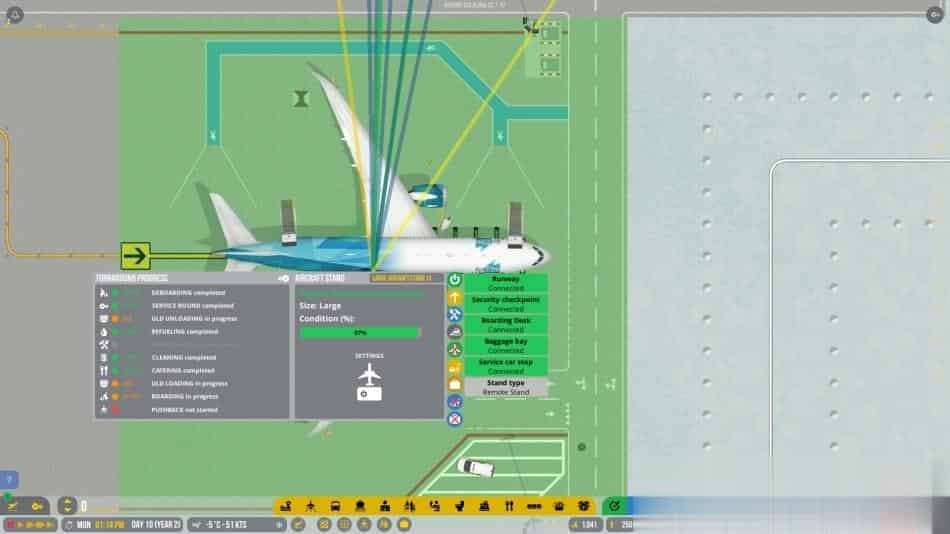Click the blue circle icon with red X
The image size is (950, 534).
tap(454, 419)
